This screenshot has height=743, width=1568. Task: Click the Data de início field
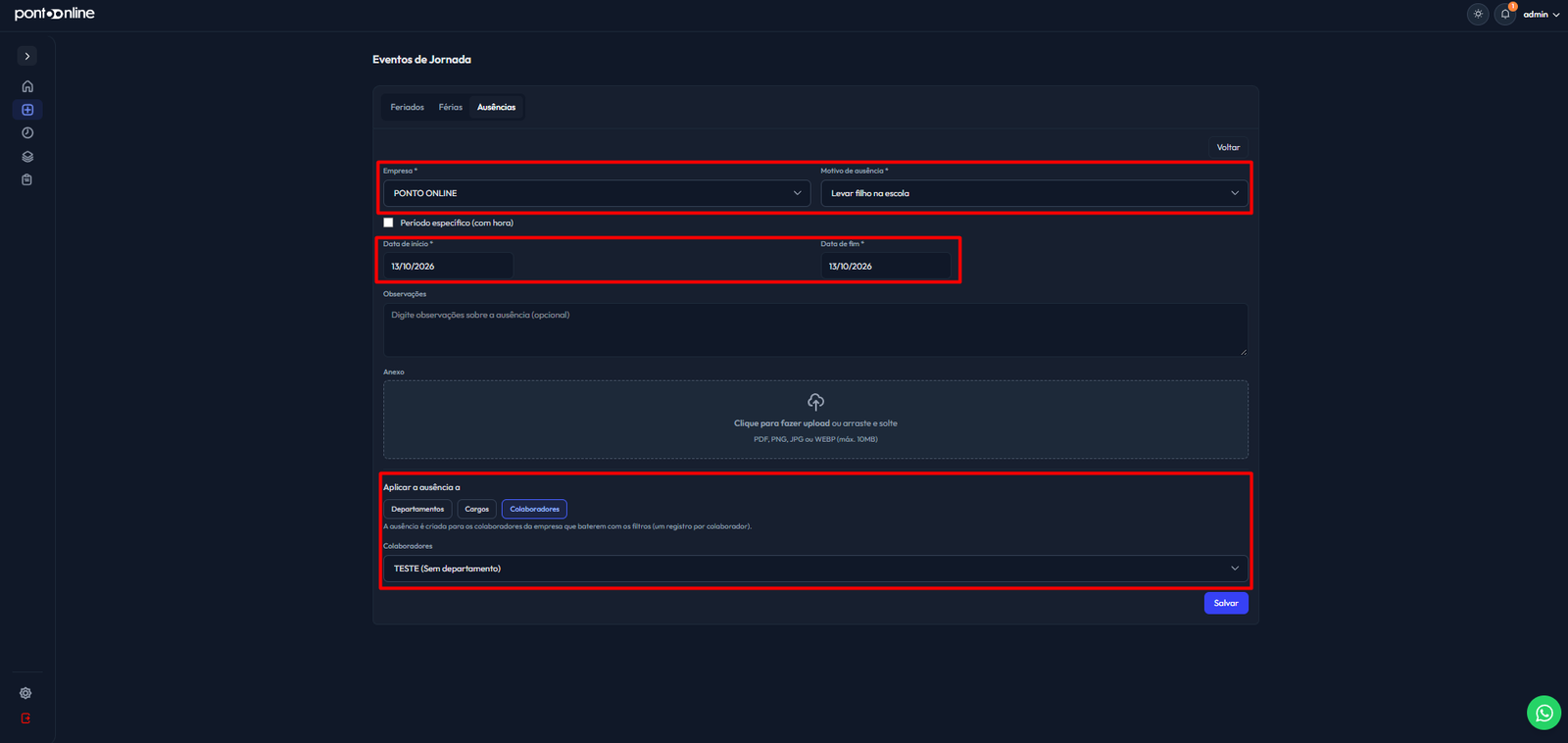pos(448,266)
